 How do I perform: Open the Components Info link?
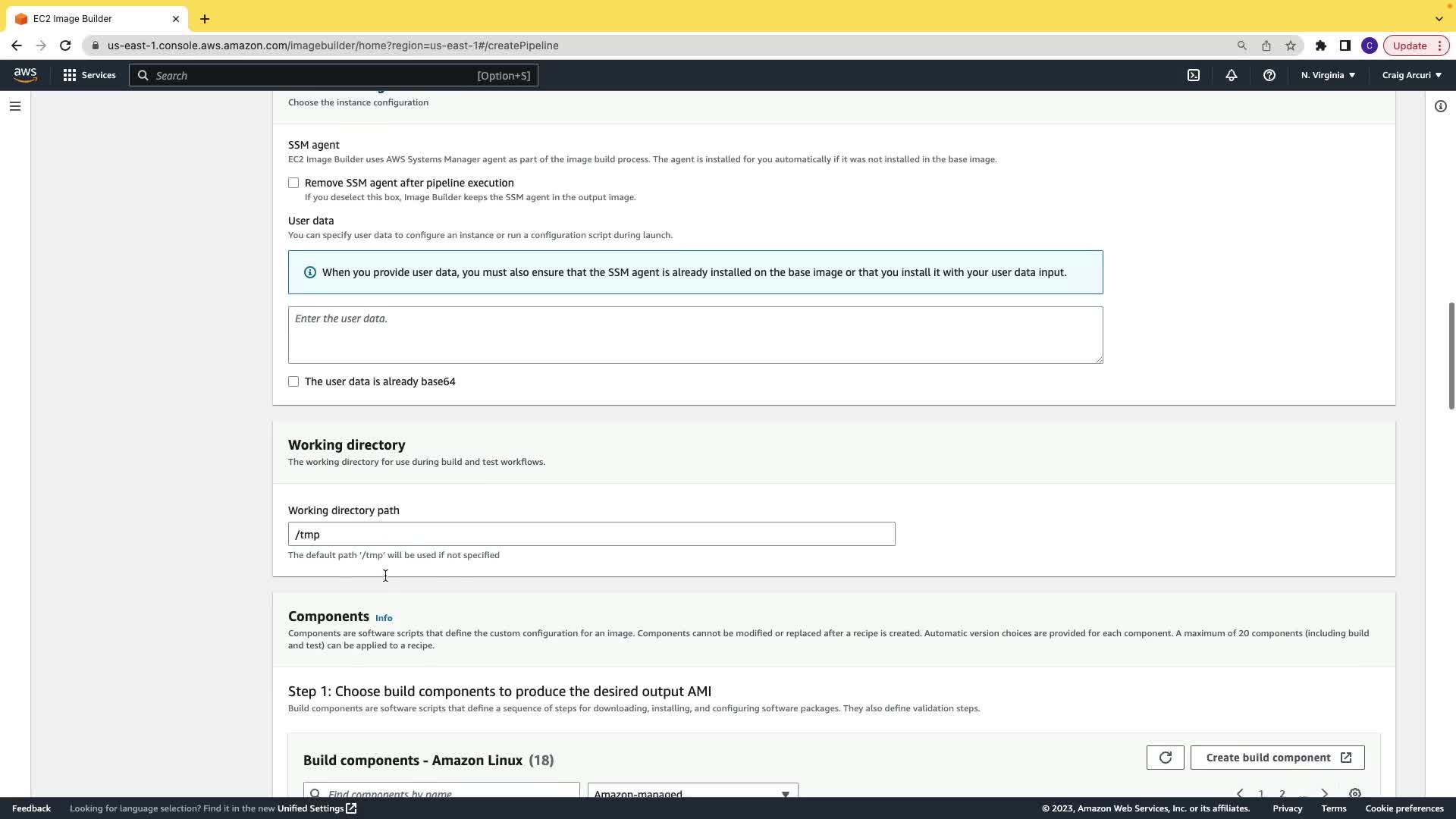click(x=384, y=618)
